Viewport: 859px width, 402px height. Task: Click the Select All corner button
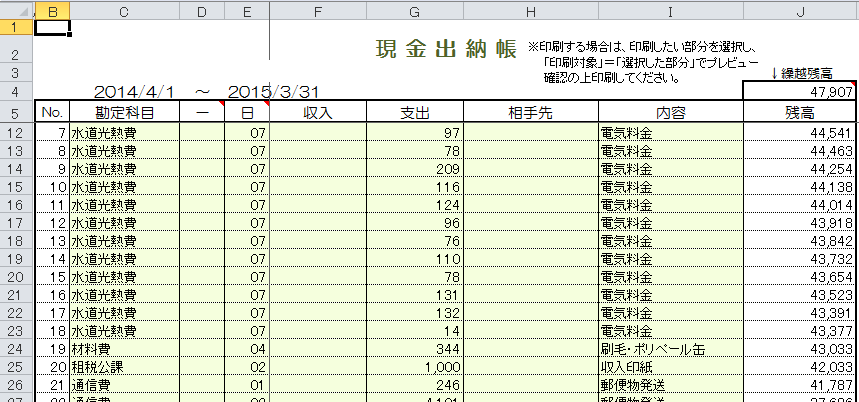point(16,9)
